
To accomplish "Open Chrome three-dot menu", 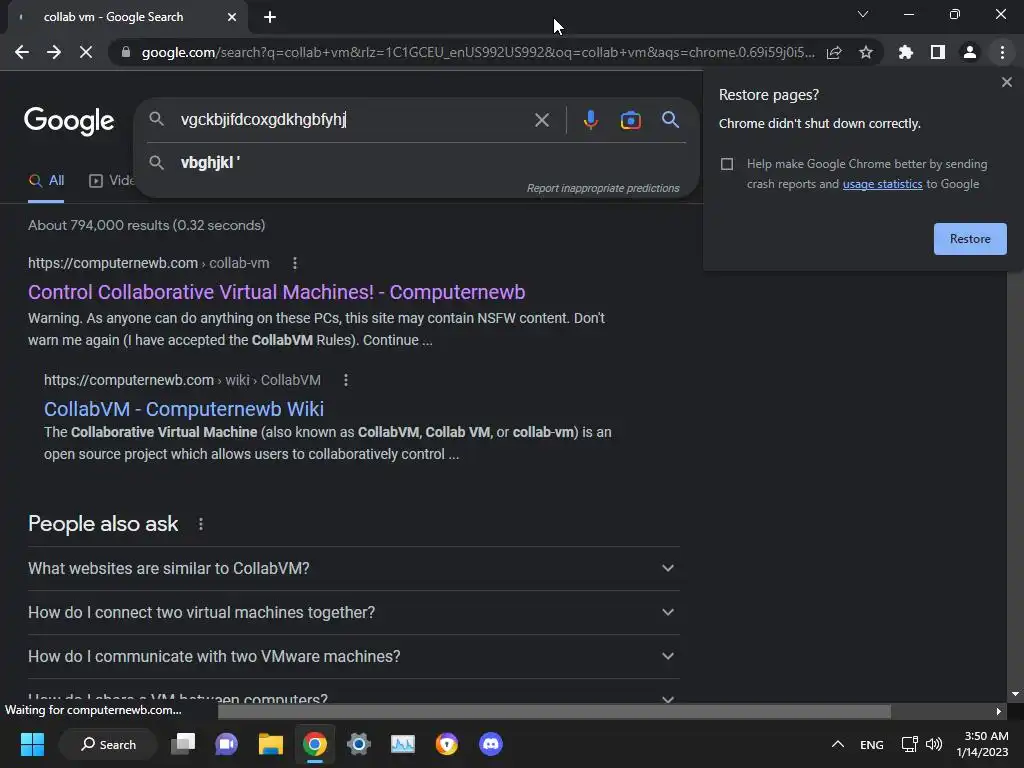I will coord(1002,52).
